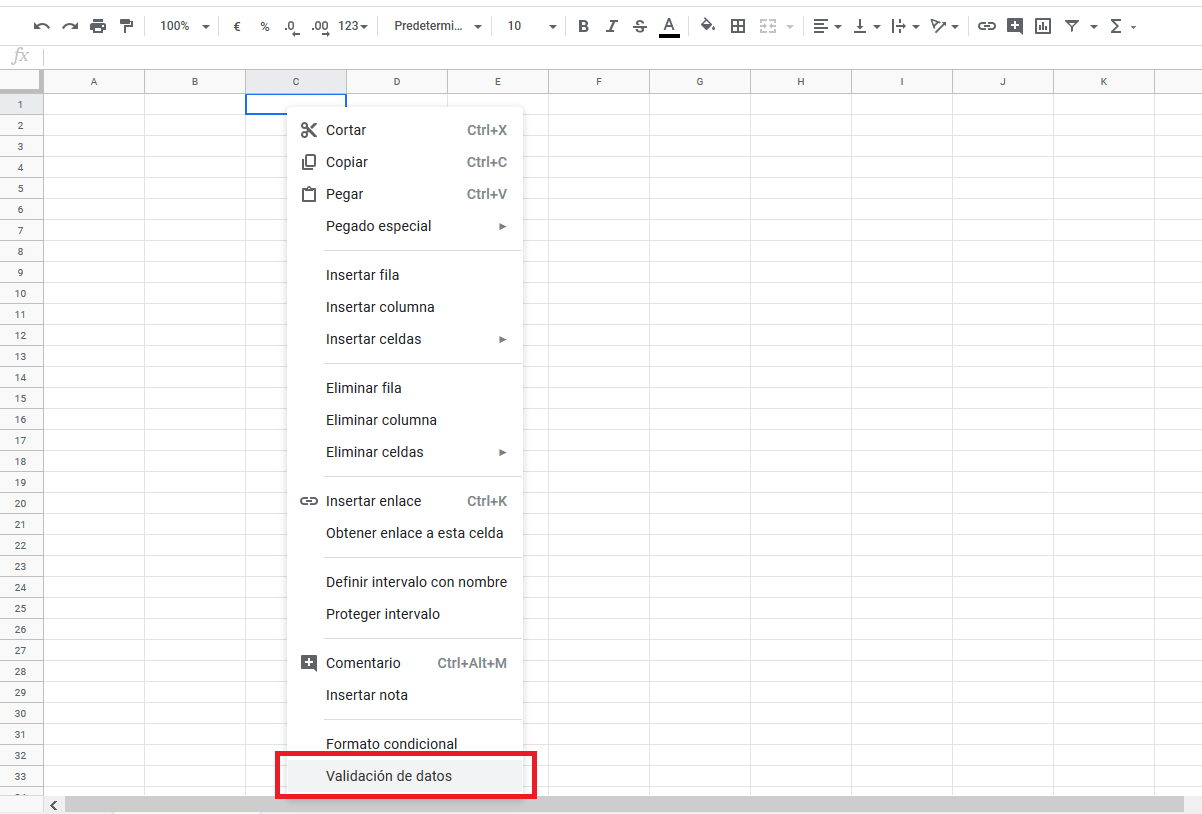Apply Bold formatting
Screen dimensions: 1202x814
(x=583, y=25)
